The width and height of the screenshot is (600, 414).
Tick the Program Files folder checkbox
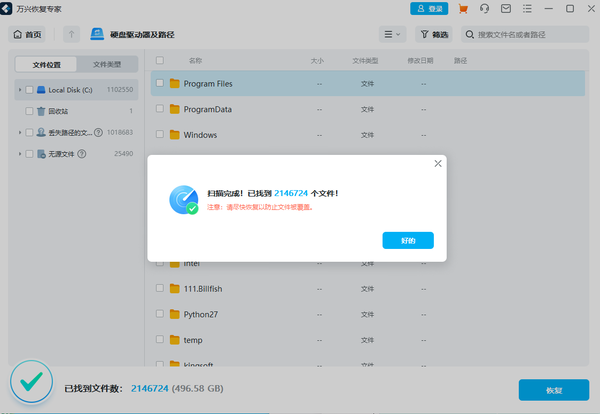pos(160,83)
